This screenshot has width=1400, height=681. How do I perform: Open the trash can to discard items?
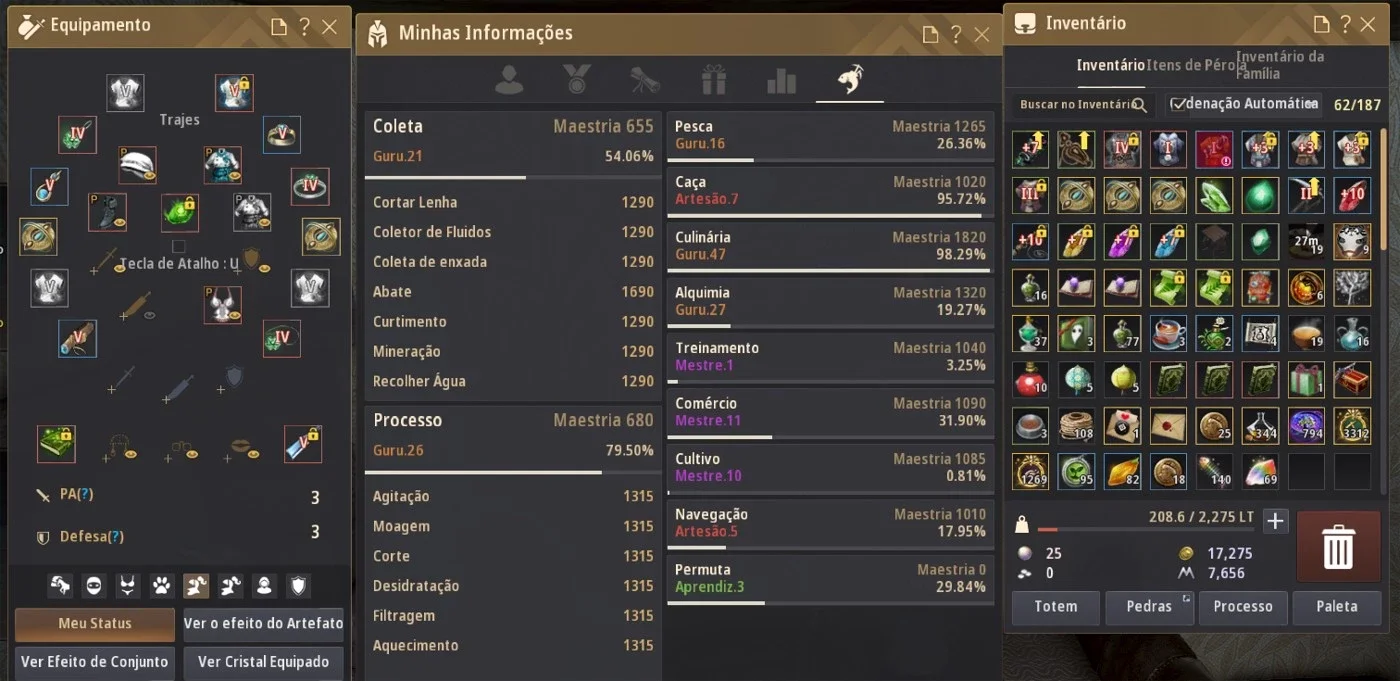tap(1338, 547)
